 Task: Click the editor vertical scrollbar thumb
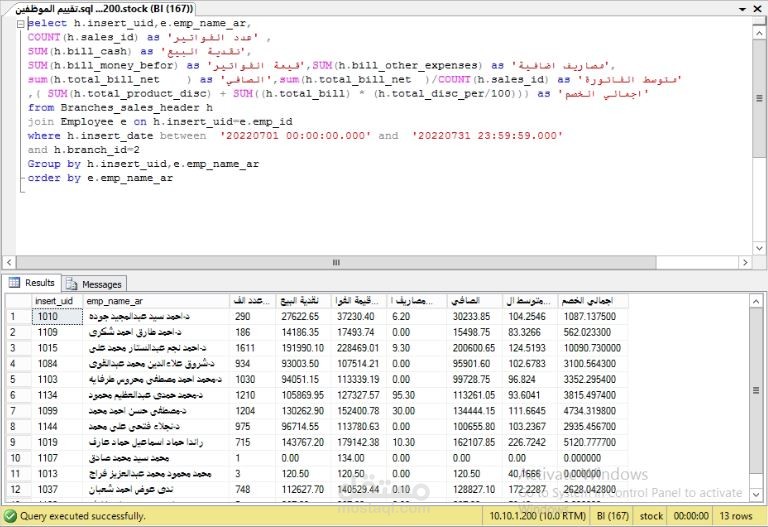tap(759, 98)
